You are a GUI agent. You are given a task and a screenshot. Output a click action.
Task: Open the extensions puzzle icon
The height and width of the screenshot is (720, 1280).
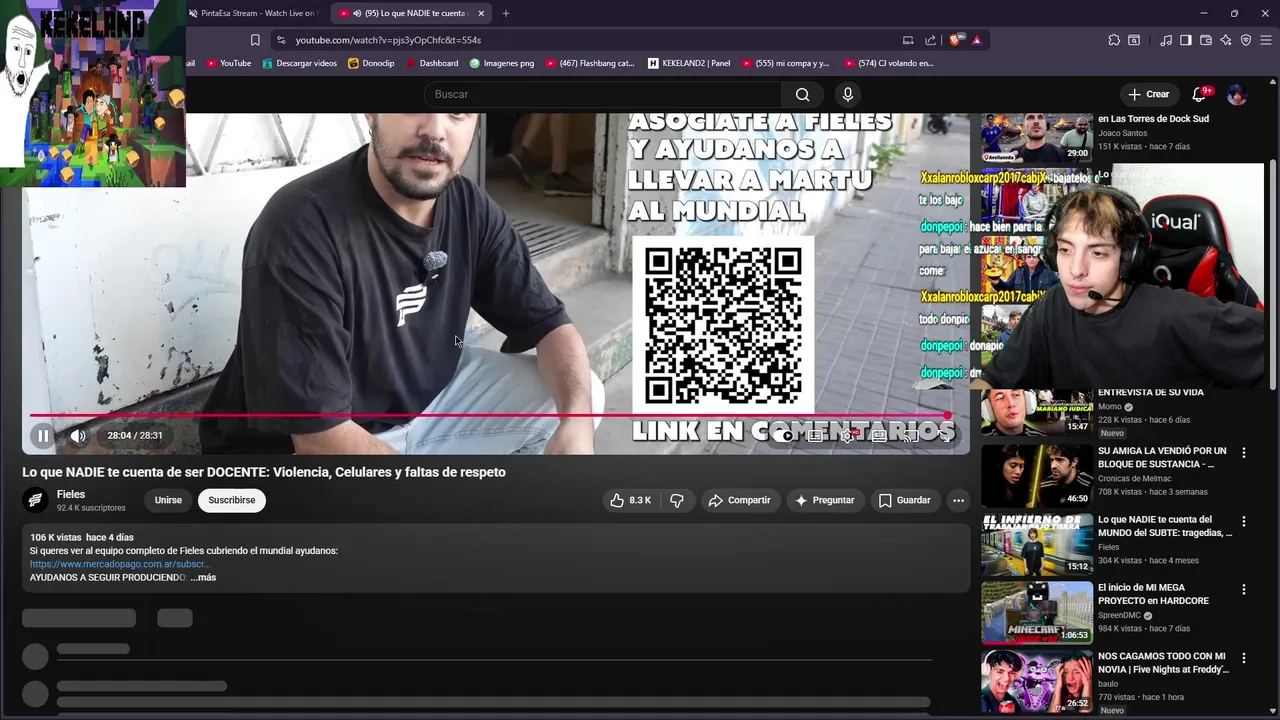1114,40
